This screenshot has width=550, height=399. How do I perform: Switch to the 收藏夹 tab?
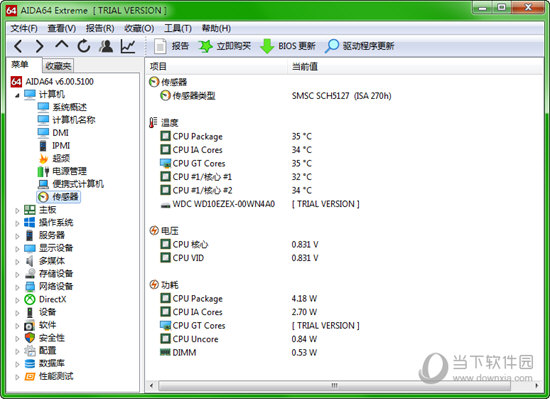point(58,66)
